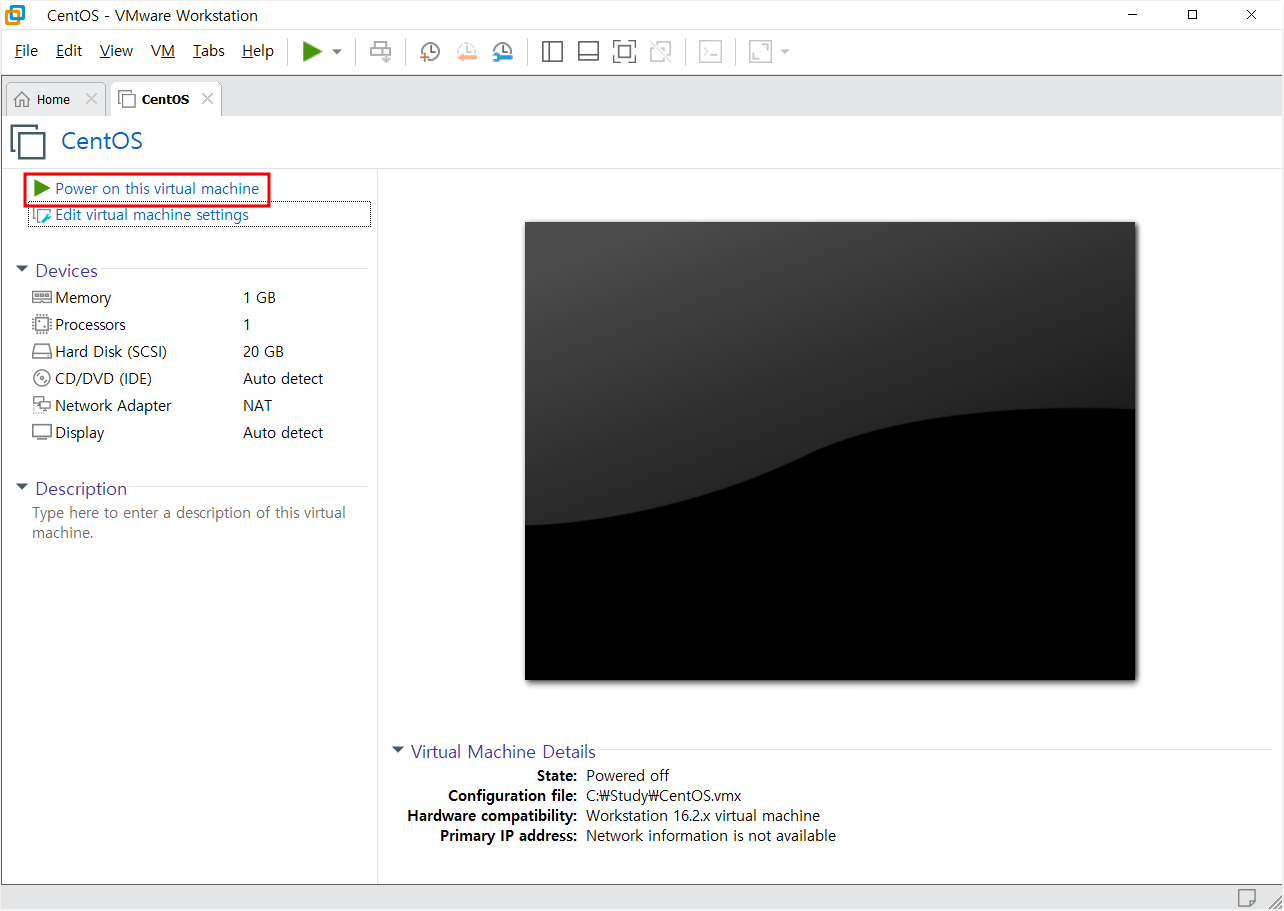The height and width of the screenshot is (911, 1284).
Task: Click the Processors CPU icon
Action: [41, 324]
